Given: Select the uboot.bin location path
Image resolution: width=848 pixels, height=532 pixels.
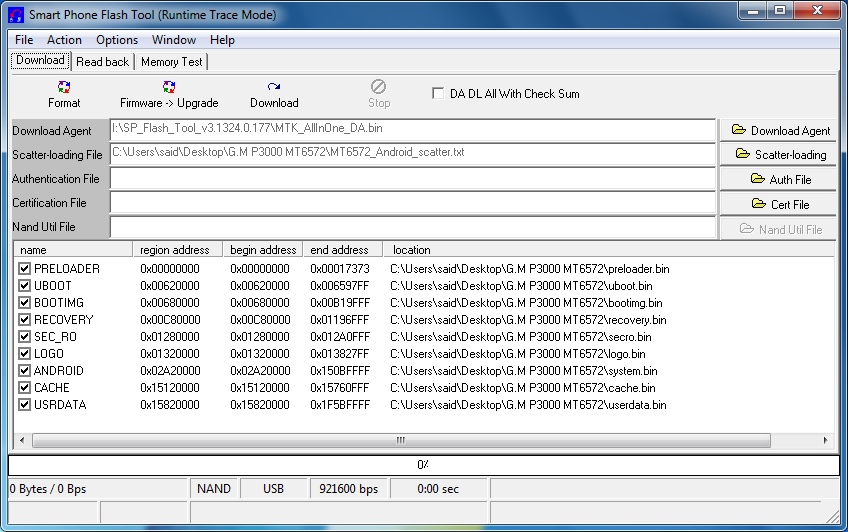Looking at the screenshot, I should (521, 285).
